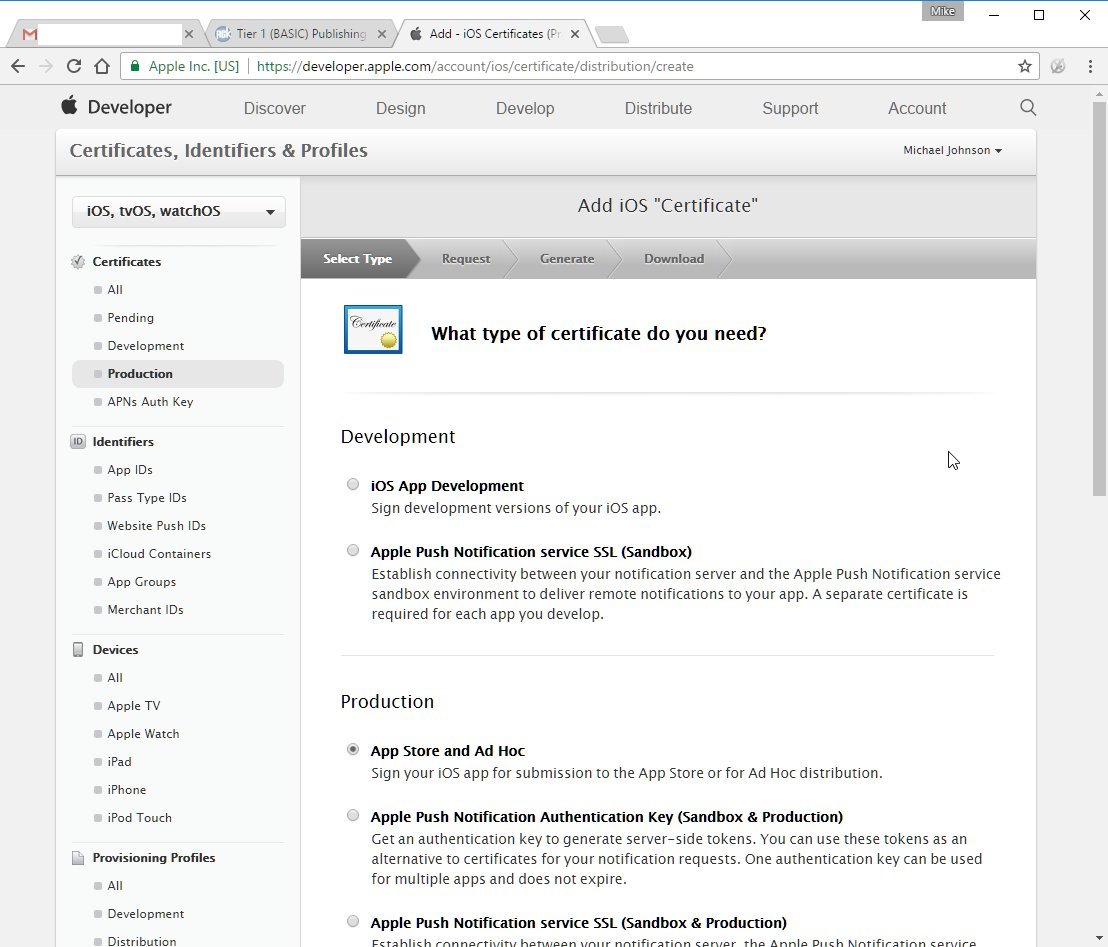Expand the Michael Johnson account menu
The image size is (1108, 947).
coord(953,150)
